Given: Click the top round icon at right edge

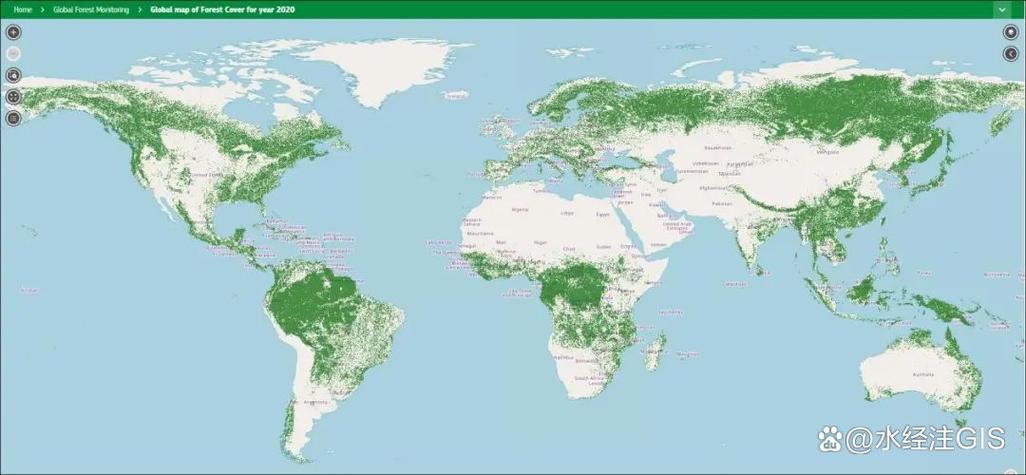Looking at the screenshot, I should 1011,32.
